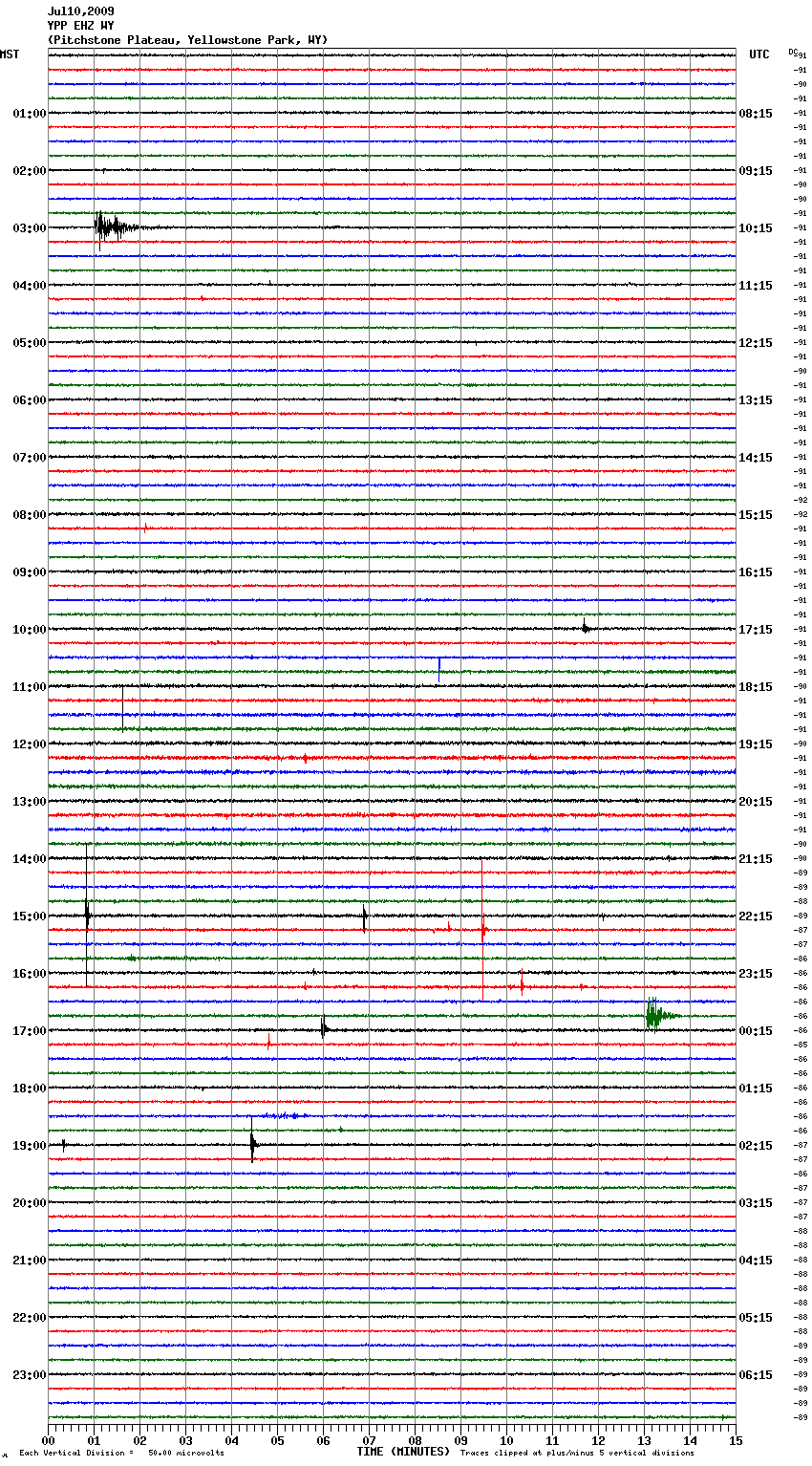
Task: Click the 00:15 UTC time label
Action: [x=756, y=1031]
